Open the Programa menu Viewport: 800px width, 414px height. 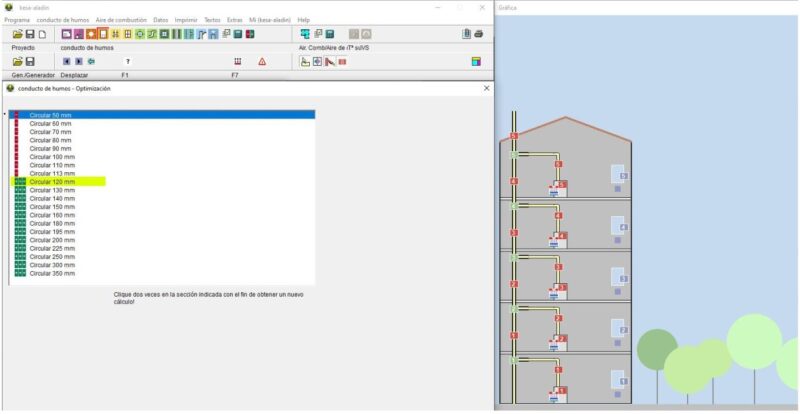coord(17,19)
